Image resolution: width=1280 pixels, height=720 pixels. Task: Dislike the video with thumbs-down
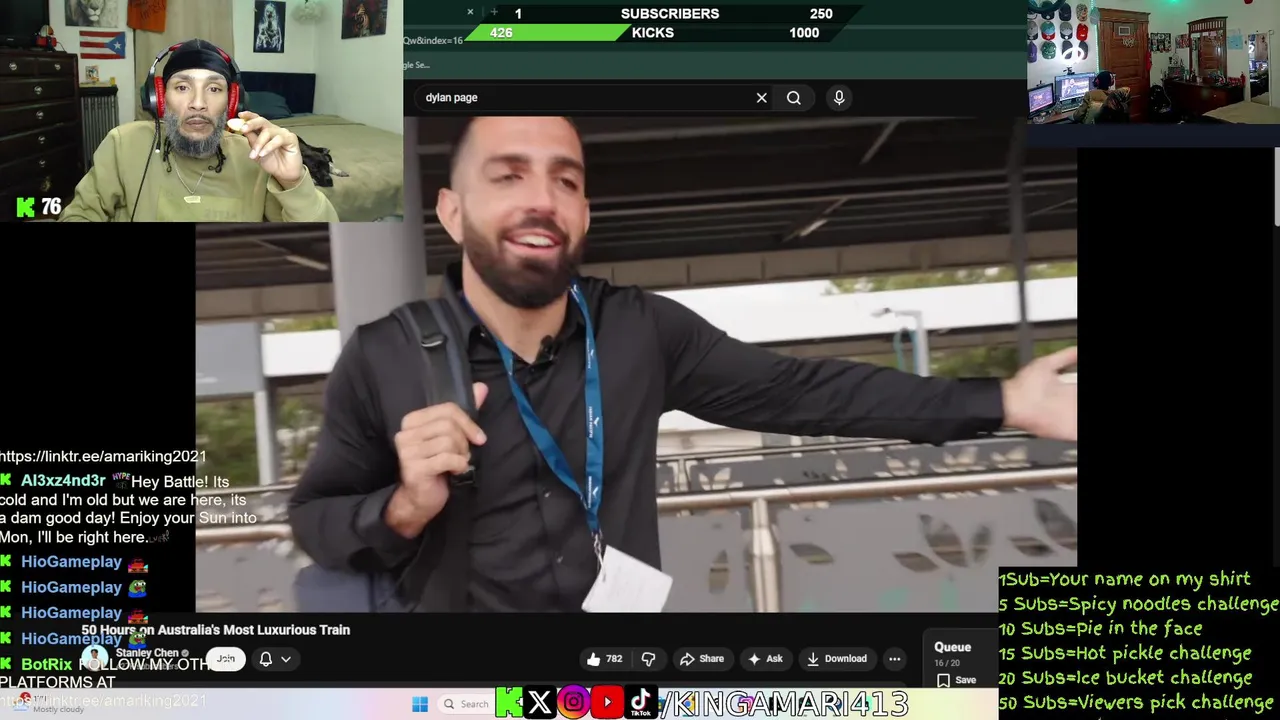point(648,659)
